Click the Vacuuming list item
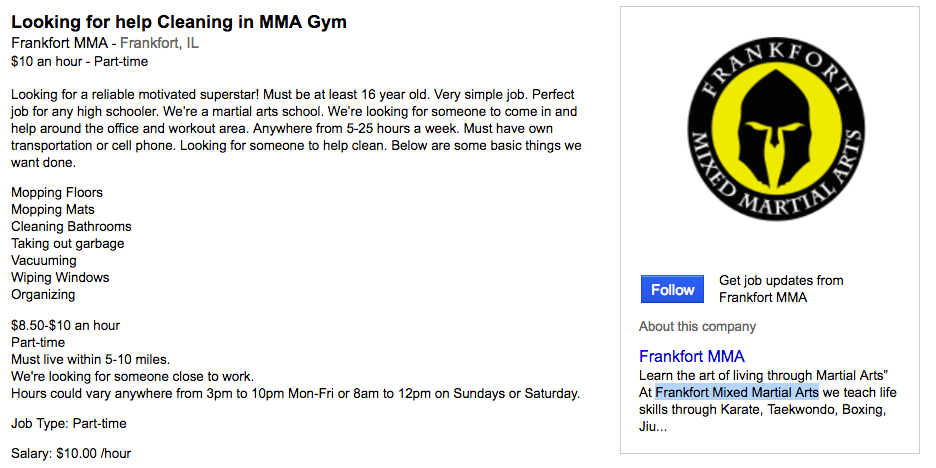This screenshot has height=468, width=936. pos(44,260)
